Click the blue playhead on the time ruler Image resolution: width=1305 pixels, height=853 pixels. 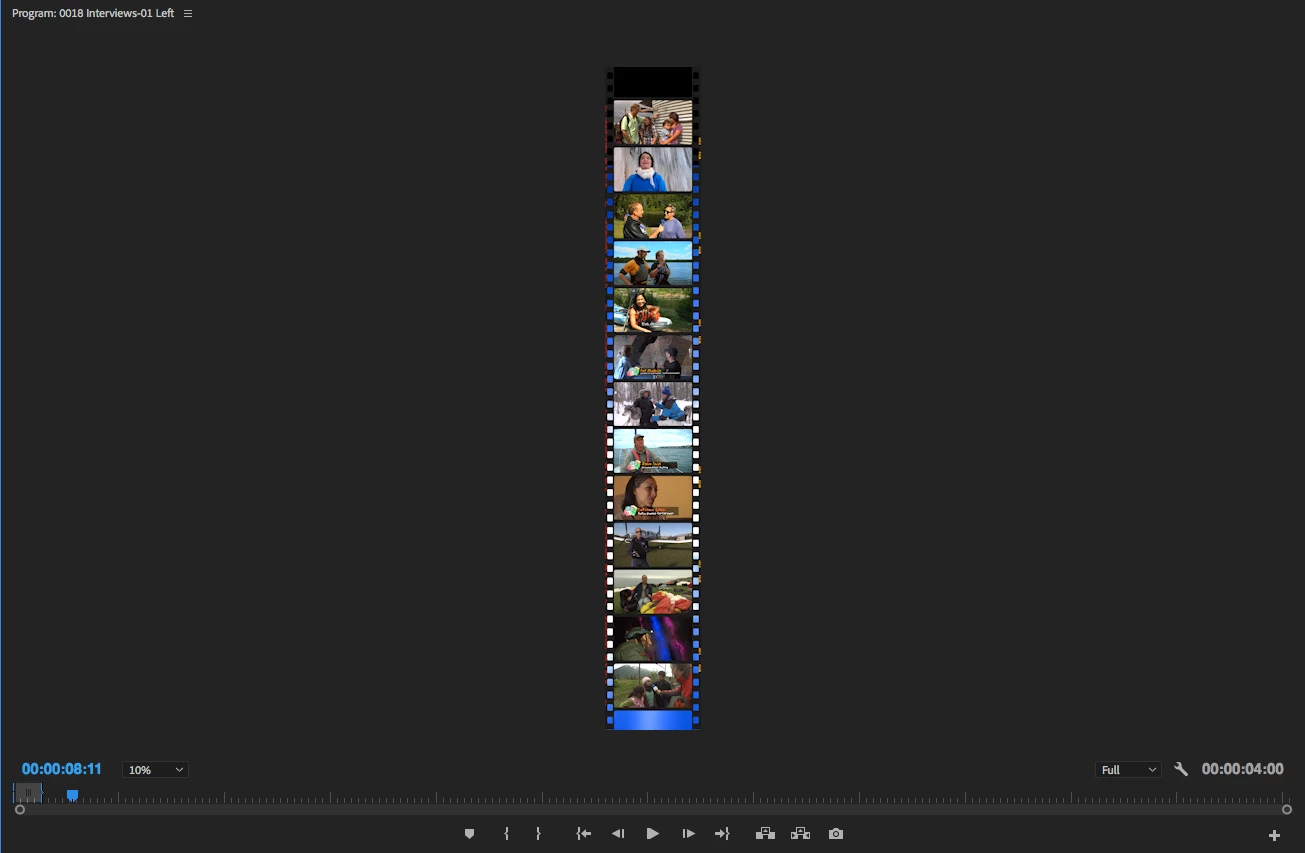coord(72,795)
